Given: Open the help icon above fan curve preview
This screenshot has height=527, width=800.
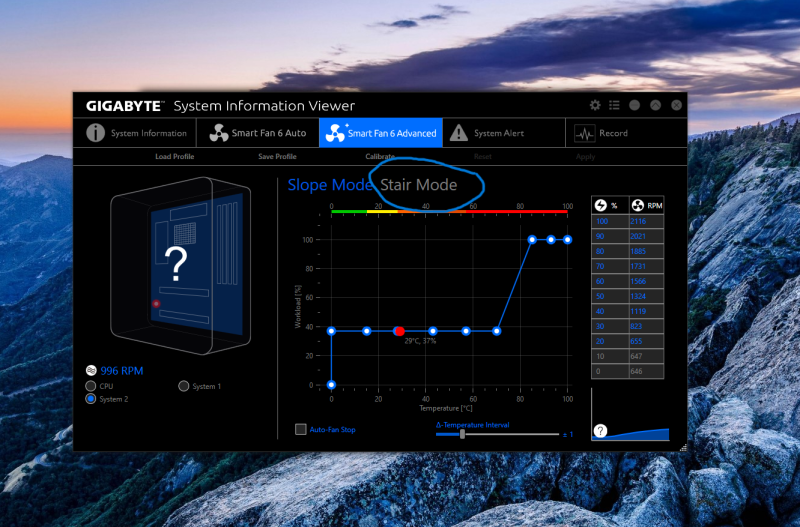Looking at the screenshot, I should 601,431.
